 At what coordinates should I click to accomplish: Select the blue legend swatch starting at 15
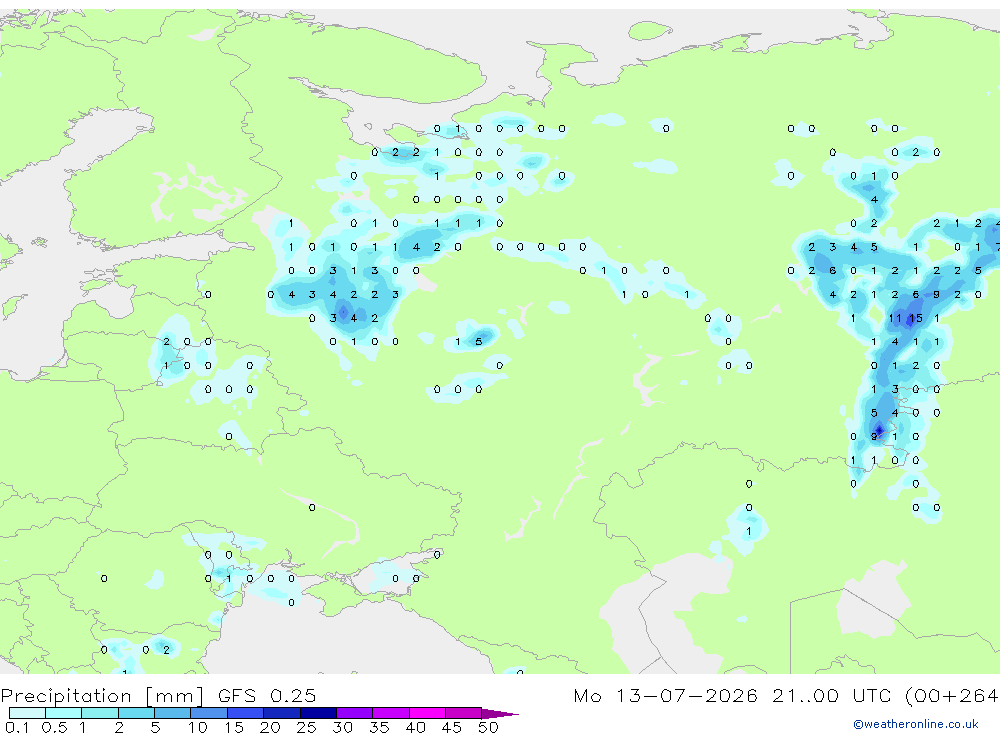[x=245, y=713]
